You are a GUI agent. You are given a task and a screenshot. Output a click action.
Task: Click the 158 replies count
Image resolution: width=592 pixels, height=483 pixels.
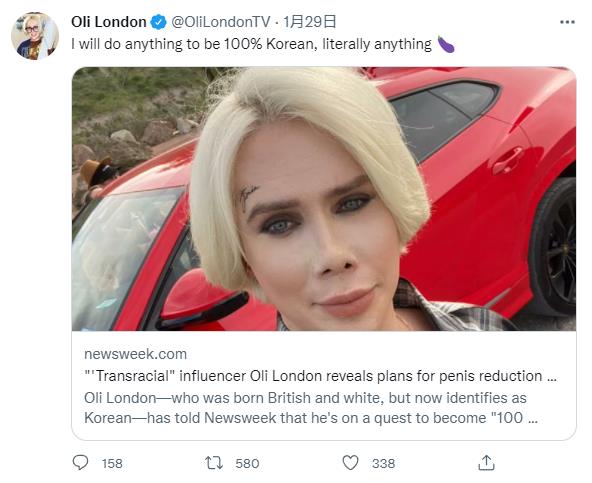(112, 463)
